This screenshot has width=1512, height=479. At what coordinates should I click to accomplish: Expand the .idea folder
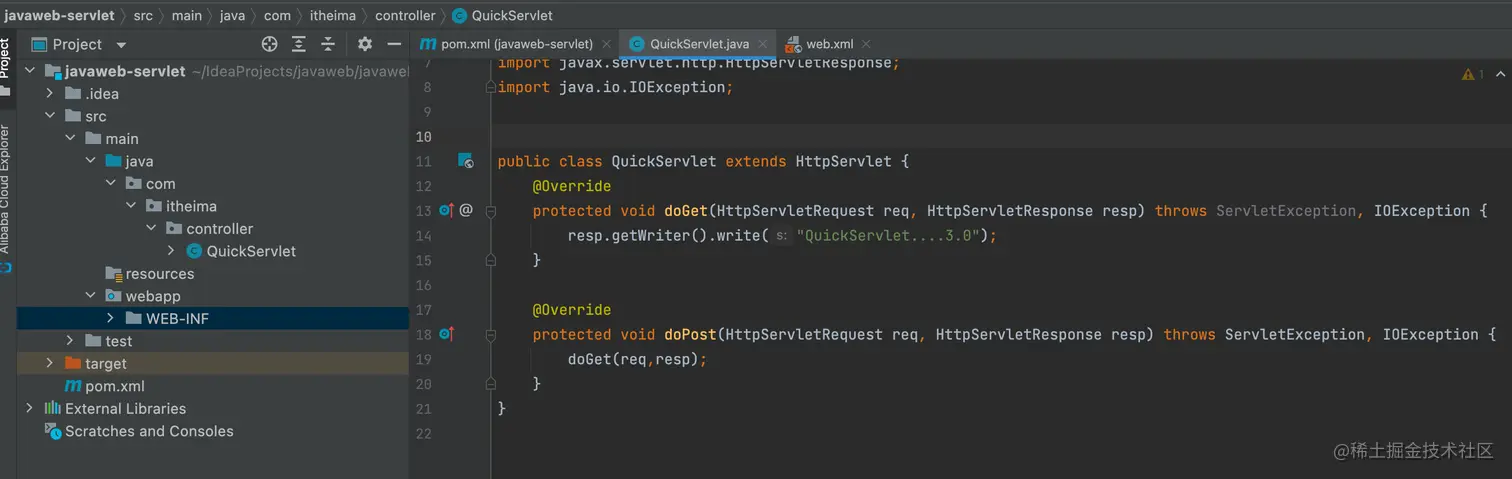50,94
